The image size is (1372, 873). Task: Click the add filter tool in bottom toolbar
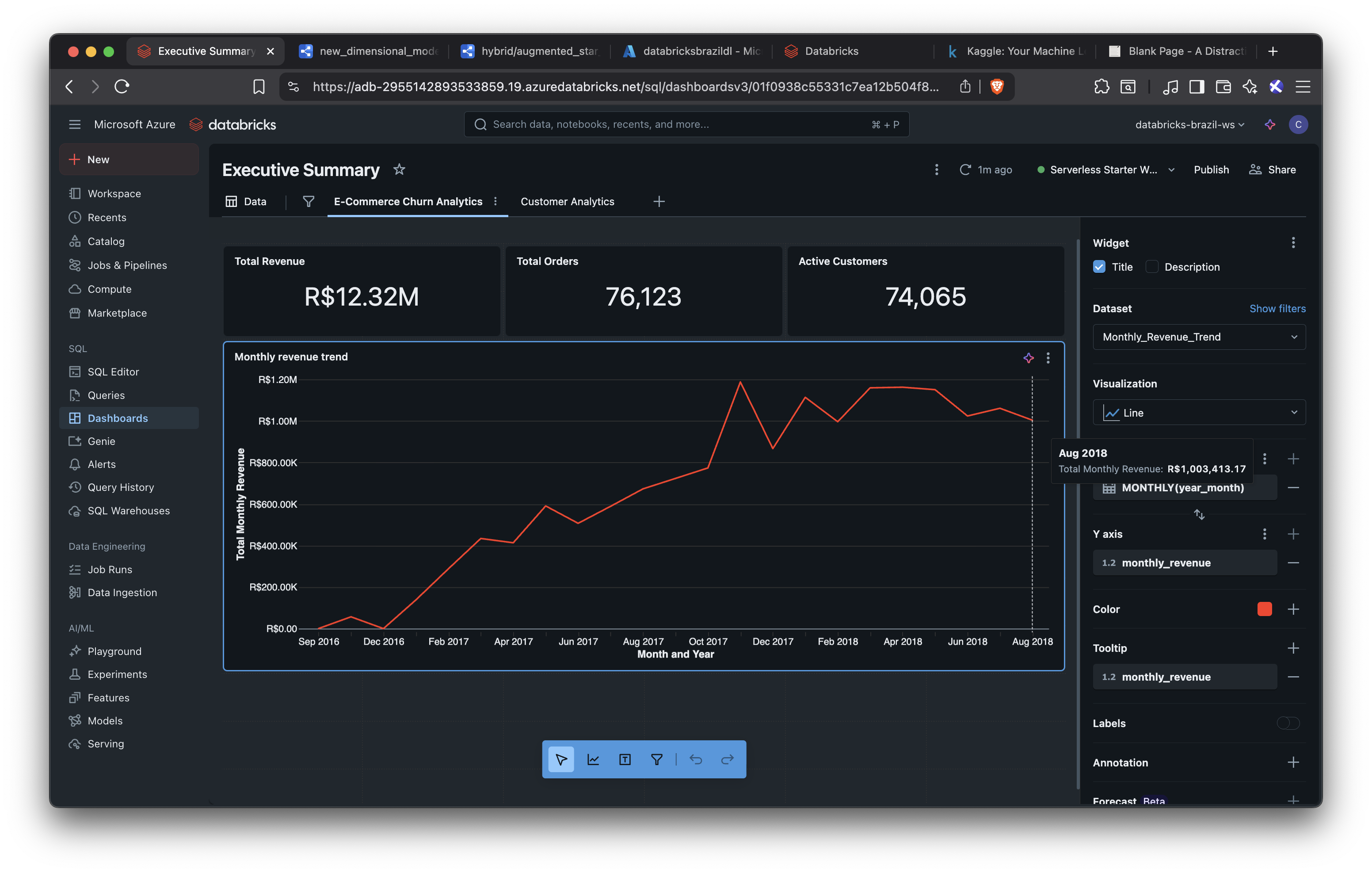click(657, 759)
